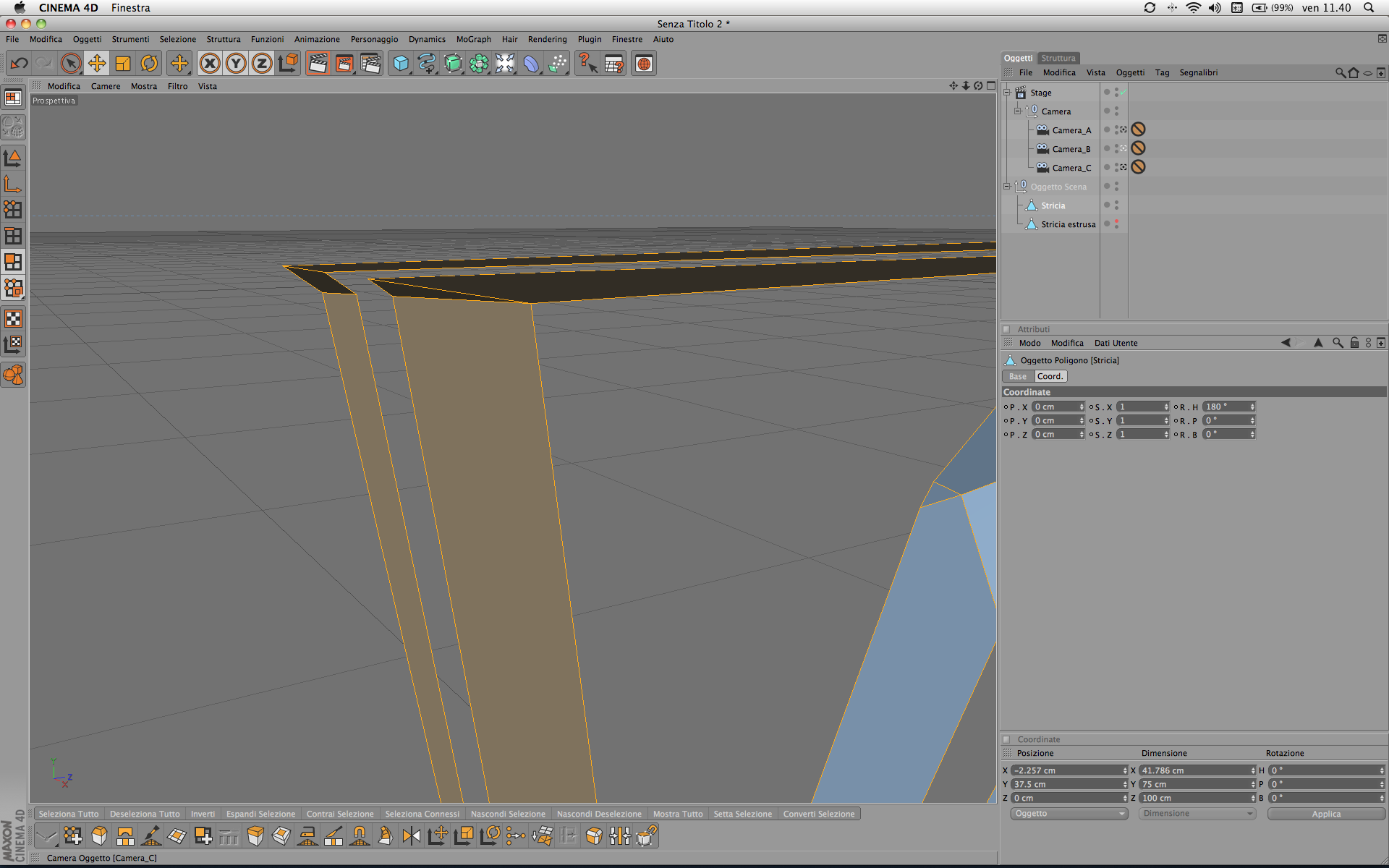
Task: Collapse the Oggetto Scena group
Action: tap(1006, 186)
